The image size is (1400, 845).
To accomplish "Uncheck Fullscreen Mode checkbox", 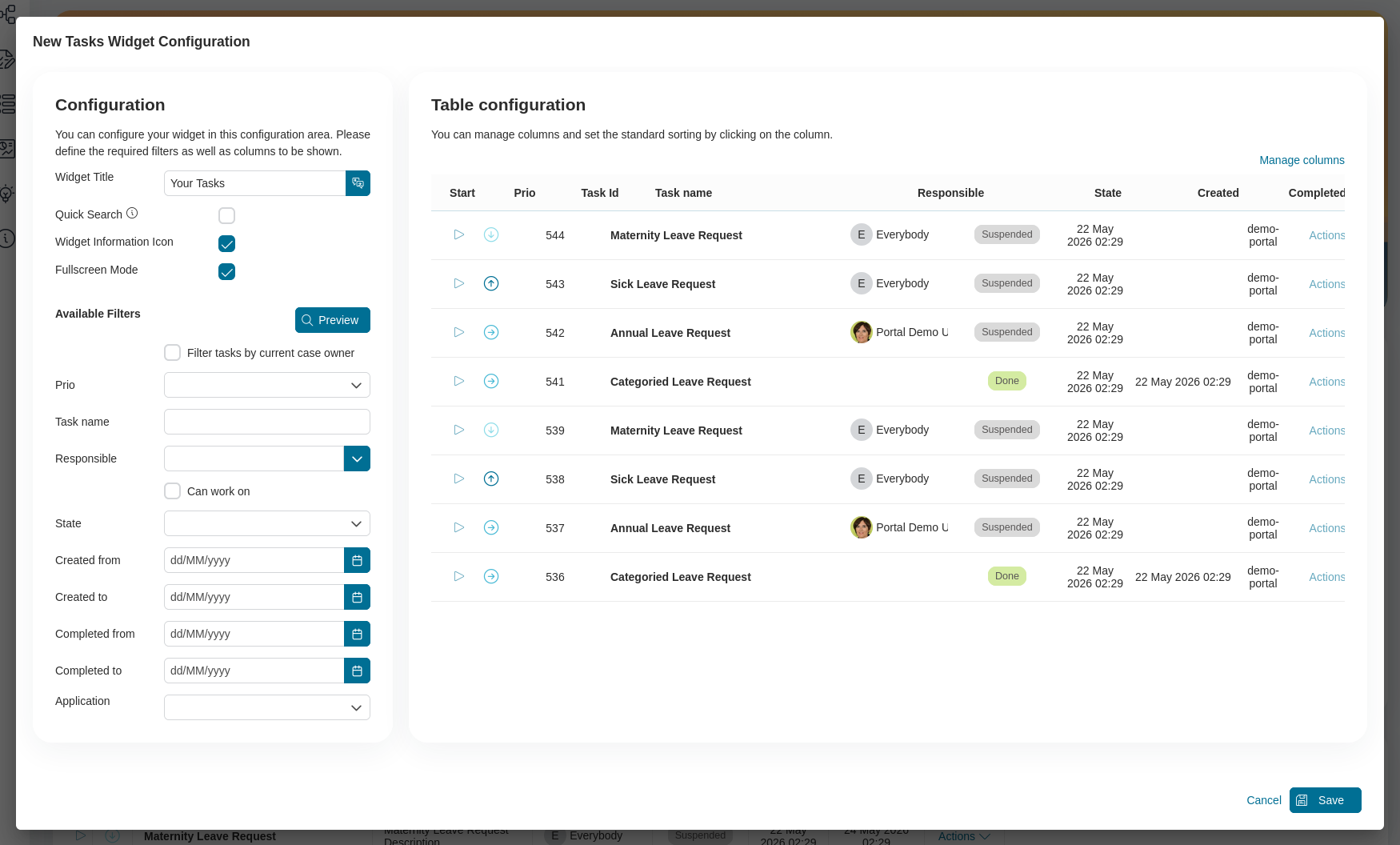I will [x=226, y=271].
